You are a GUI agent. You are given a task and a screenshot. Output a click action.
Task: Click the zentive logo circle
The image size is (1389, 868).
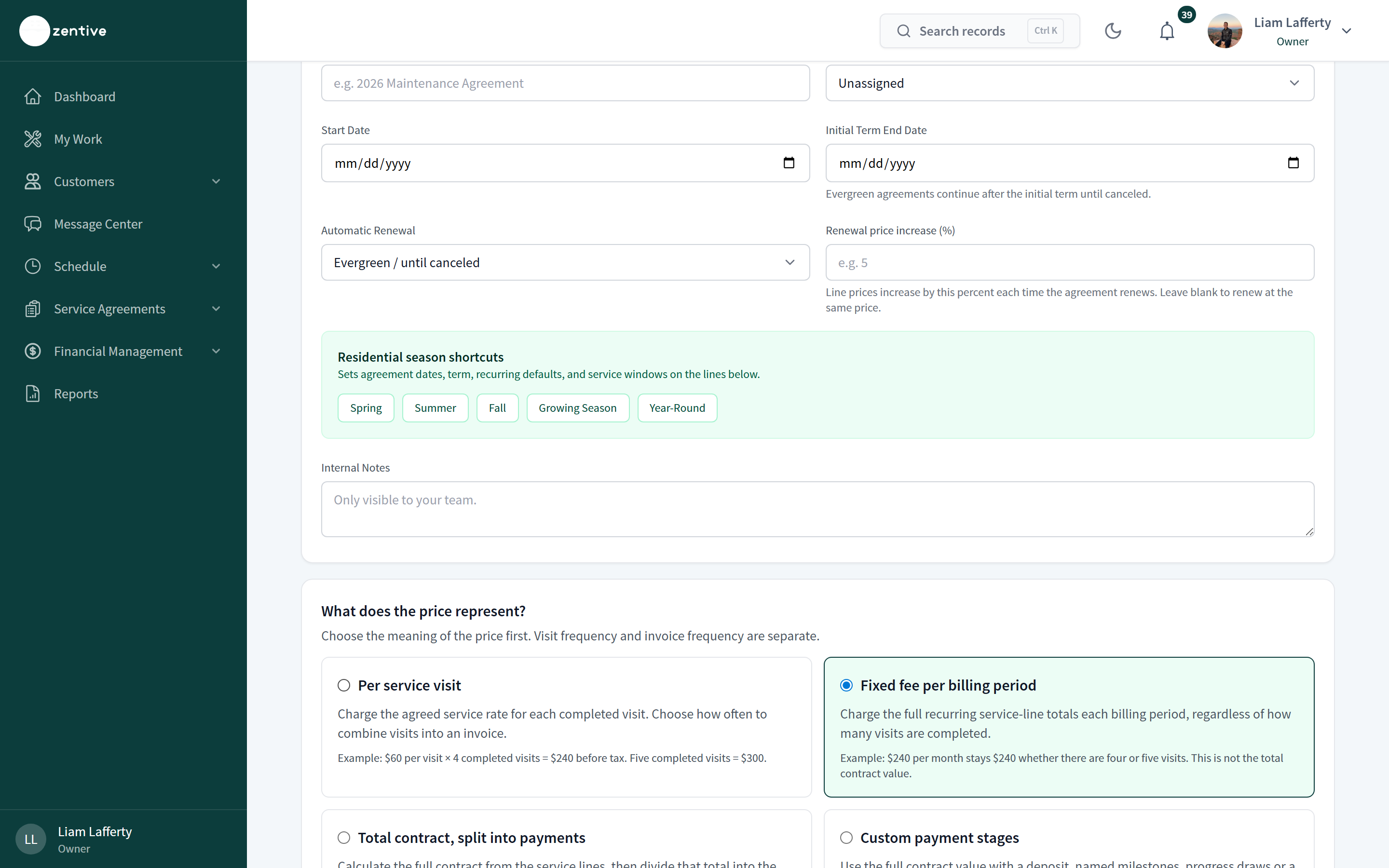(x=34, y=30)
